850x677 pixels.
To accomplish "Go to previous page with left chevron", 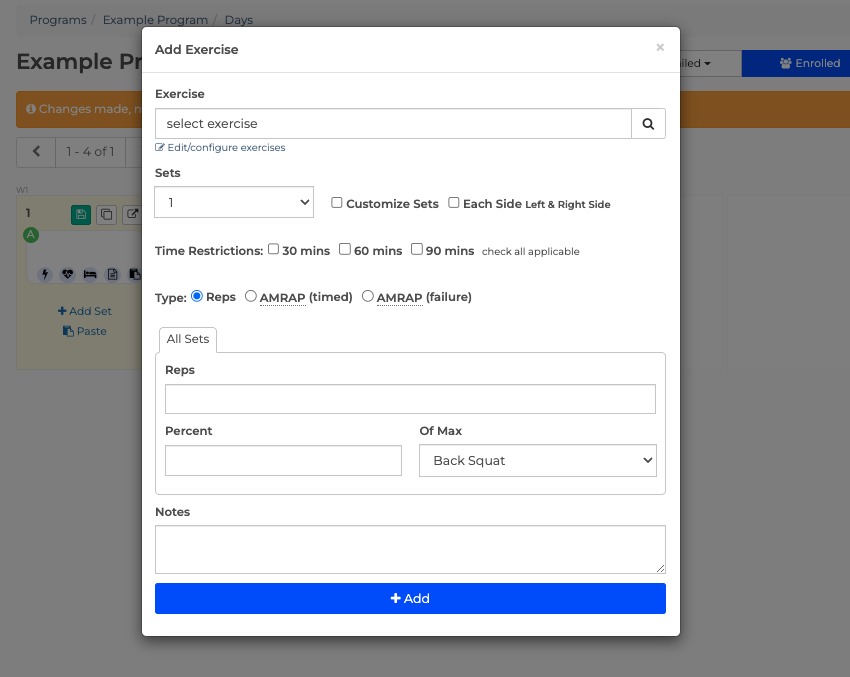I will click(x=36, y=152).
